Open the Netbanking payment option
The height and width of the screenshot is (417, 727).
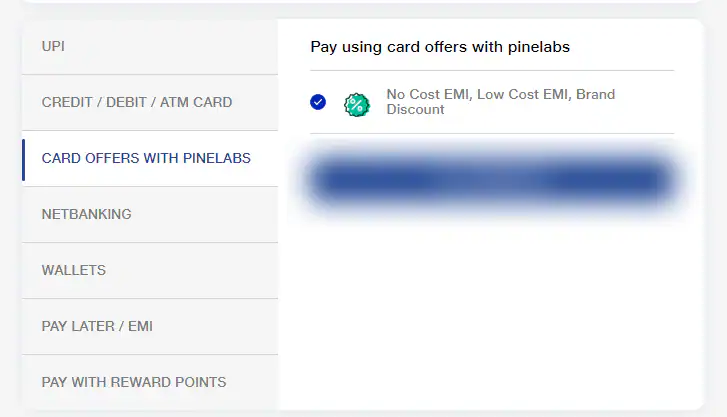(x=86, y=214)
